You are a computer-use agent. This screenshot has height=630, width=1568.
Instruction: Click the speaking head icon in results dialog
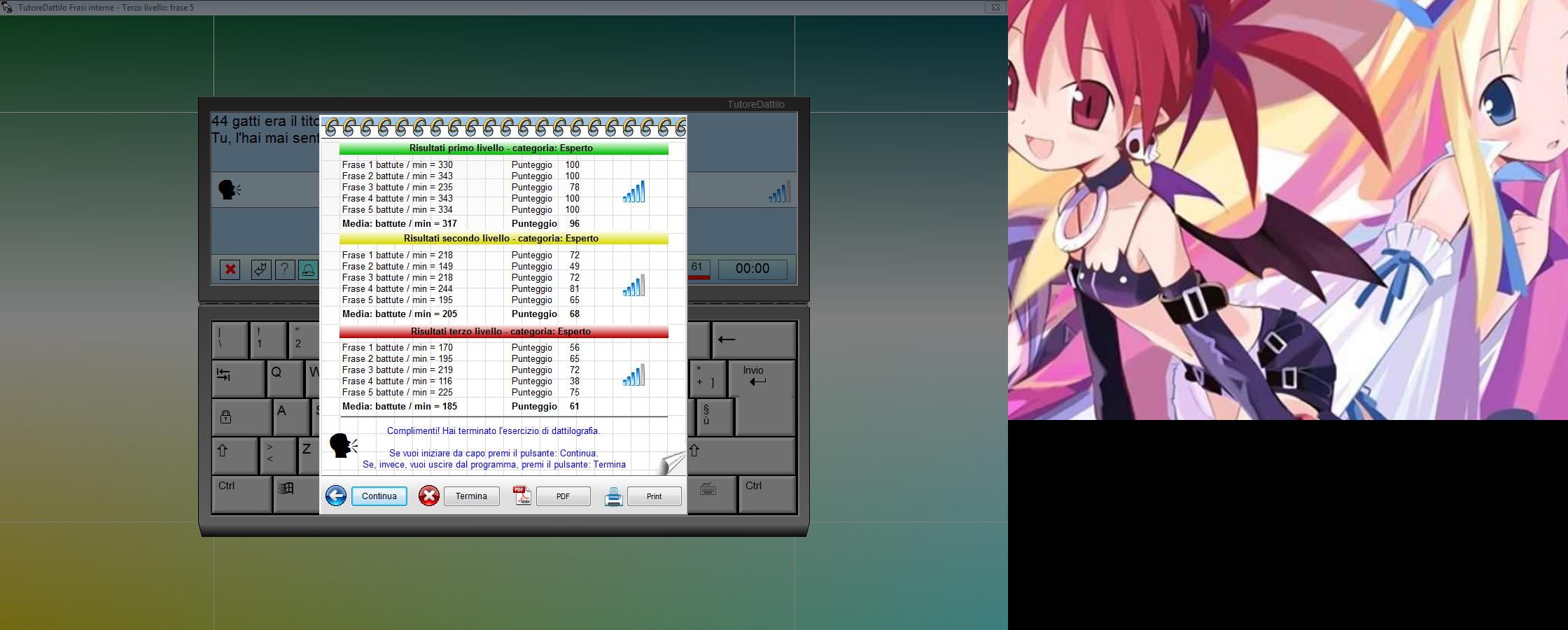pyautogui.click(x=343, y=445)
